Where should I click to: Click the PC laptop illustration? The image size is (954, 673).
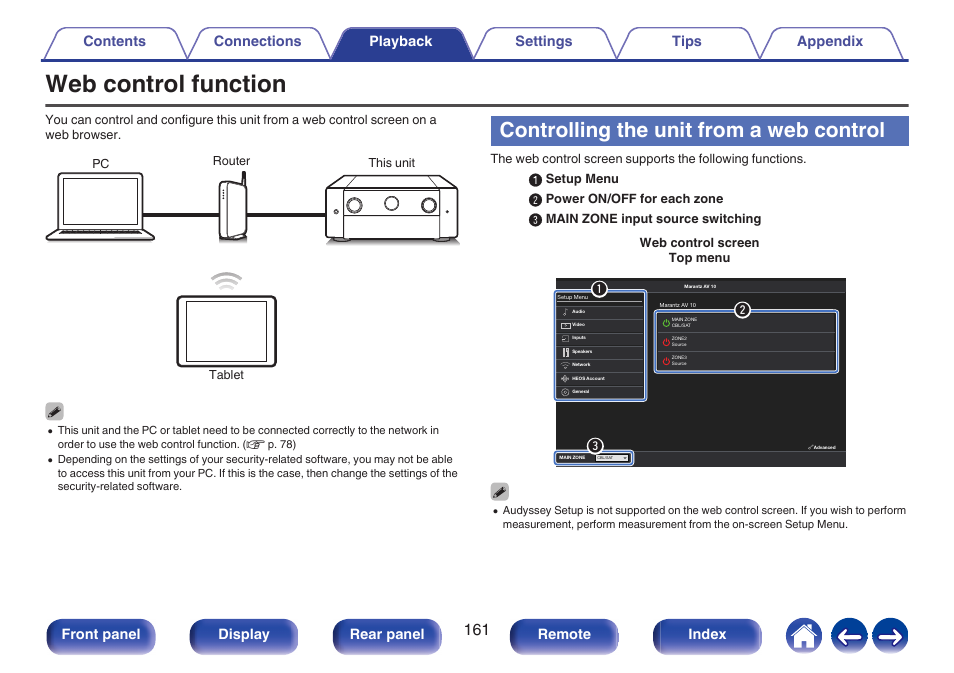click(100, 206)
